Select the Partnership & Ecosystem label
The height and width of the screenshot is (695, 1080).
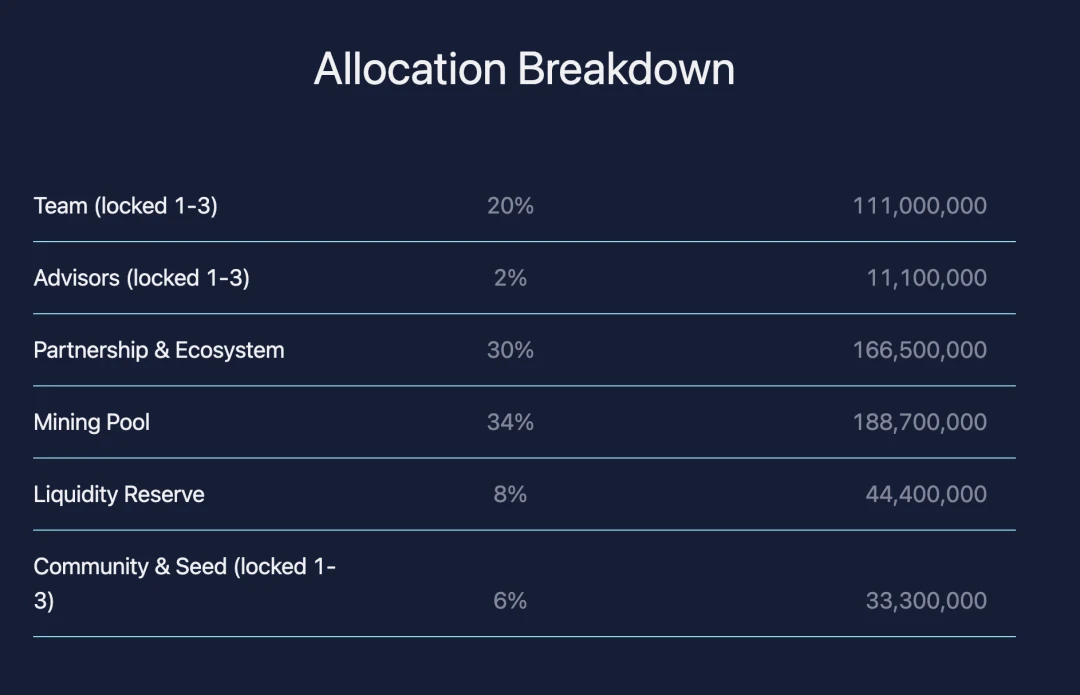coord(158,351)
